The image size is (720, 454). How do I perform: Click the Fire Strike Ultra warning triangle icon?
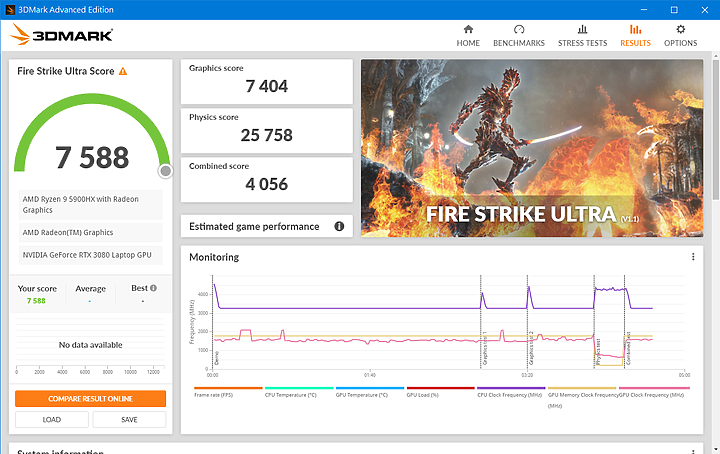point(123,71)
